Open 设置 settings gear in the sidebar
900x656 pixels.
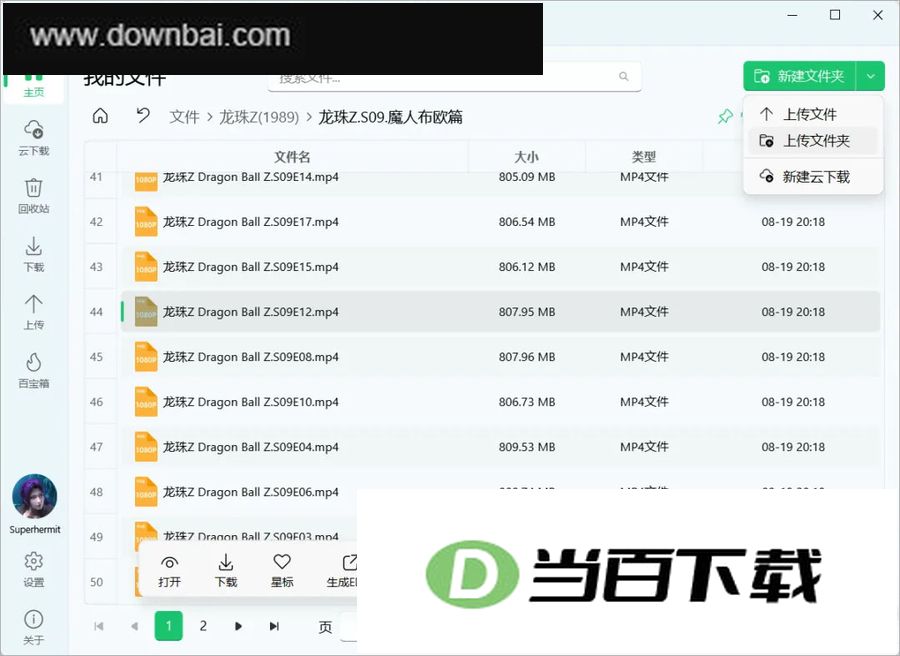(x=33, y=569)
